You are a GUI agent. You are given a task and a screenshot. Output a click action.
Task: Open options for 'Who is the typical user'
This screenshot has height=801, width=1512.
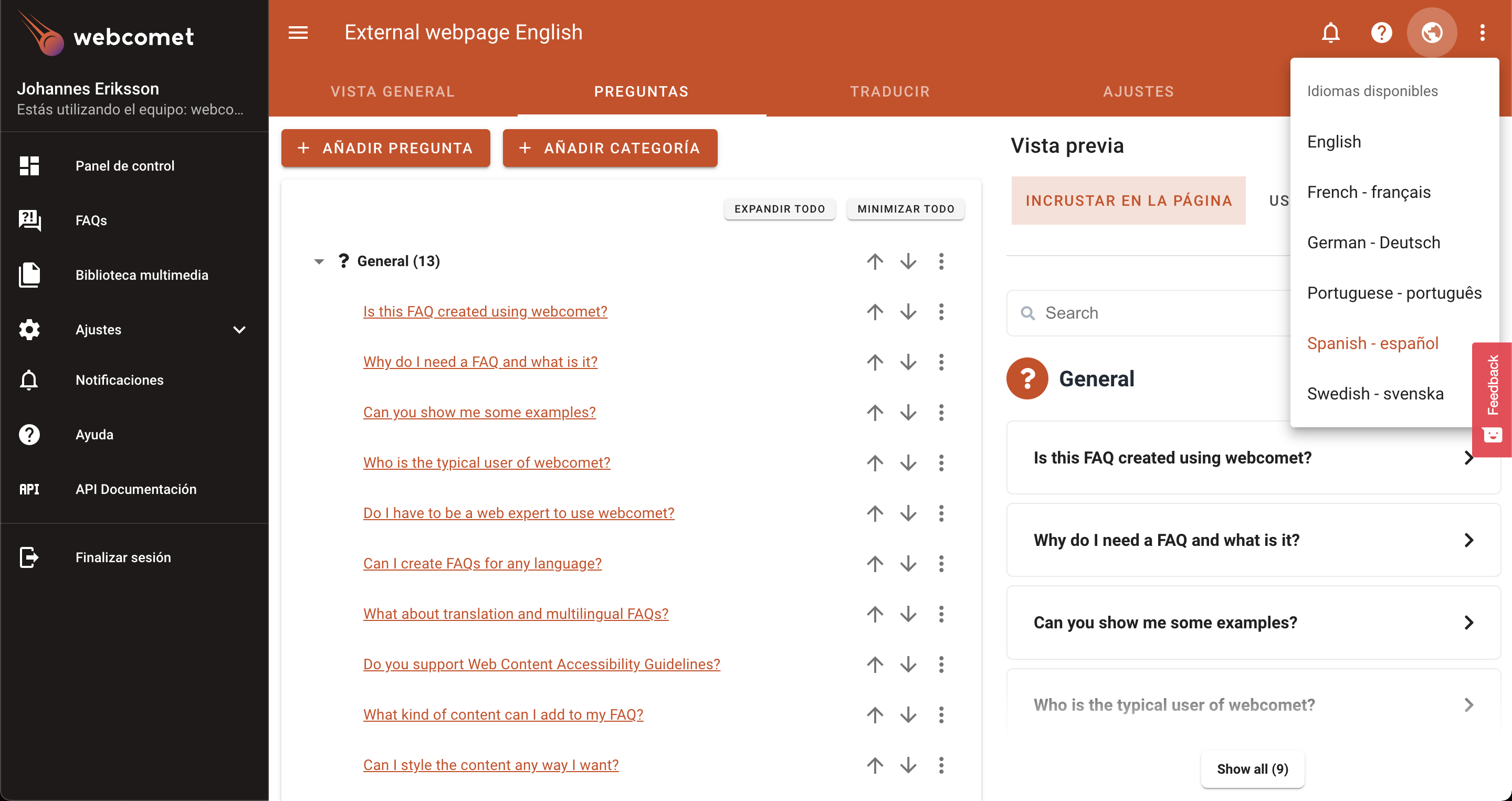[x=941, y=463]
